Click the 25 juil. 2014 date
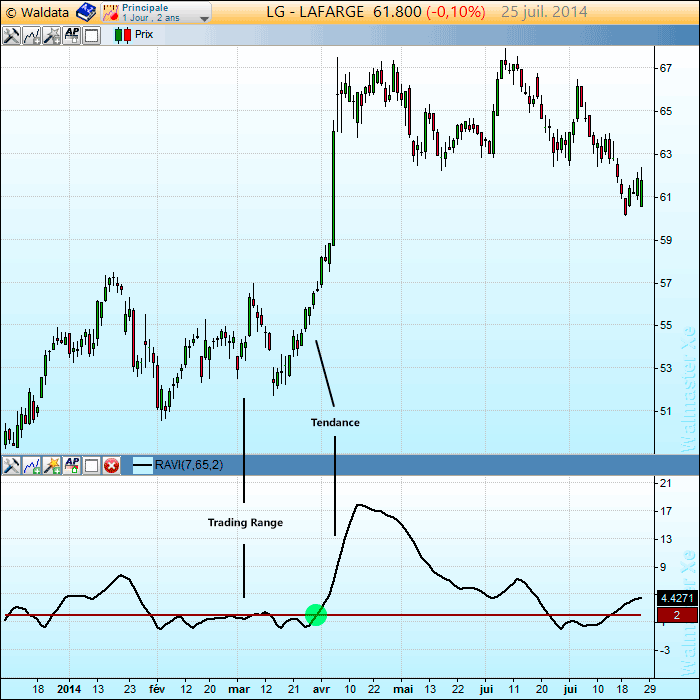 (x=544, y=12)
